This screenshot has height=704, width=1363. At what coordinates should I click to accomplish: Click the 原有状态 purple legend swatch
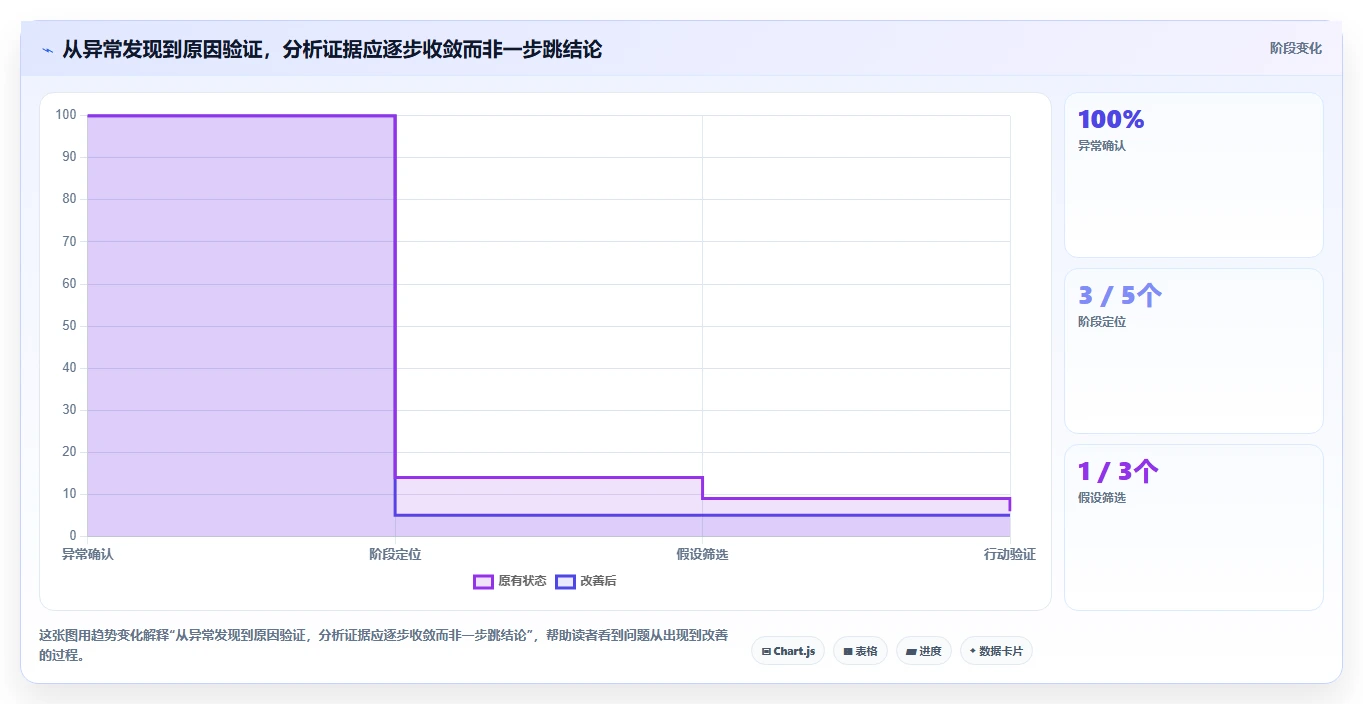(x=483, y=581)
